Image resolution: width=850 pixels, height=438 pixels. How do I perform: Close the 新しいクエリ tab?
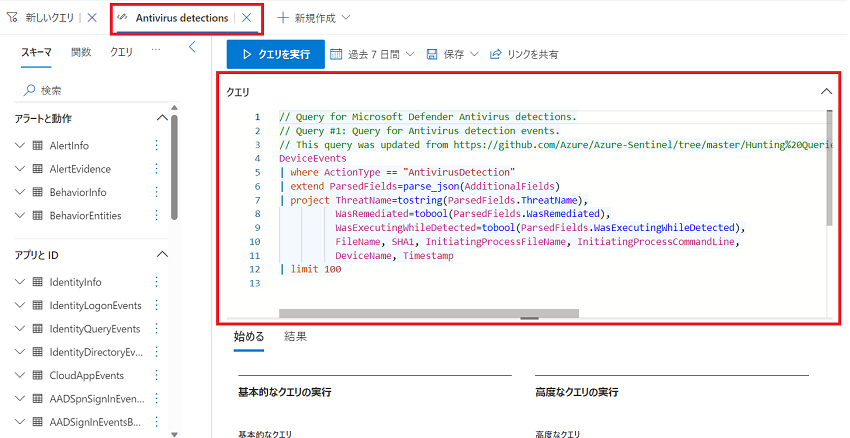pos(92,17)
